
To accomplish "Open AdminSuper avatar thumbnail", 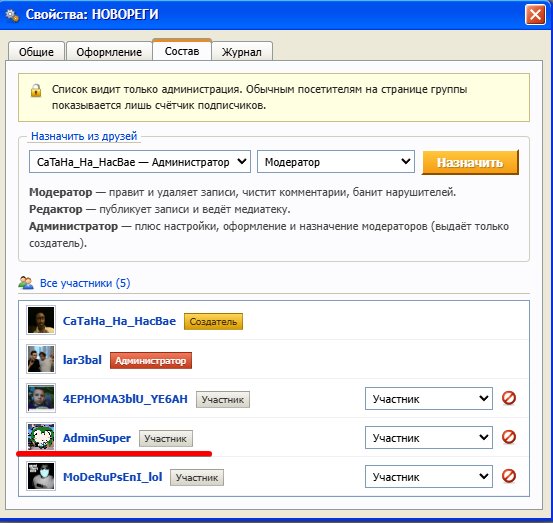I will click(41, 437).
